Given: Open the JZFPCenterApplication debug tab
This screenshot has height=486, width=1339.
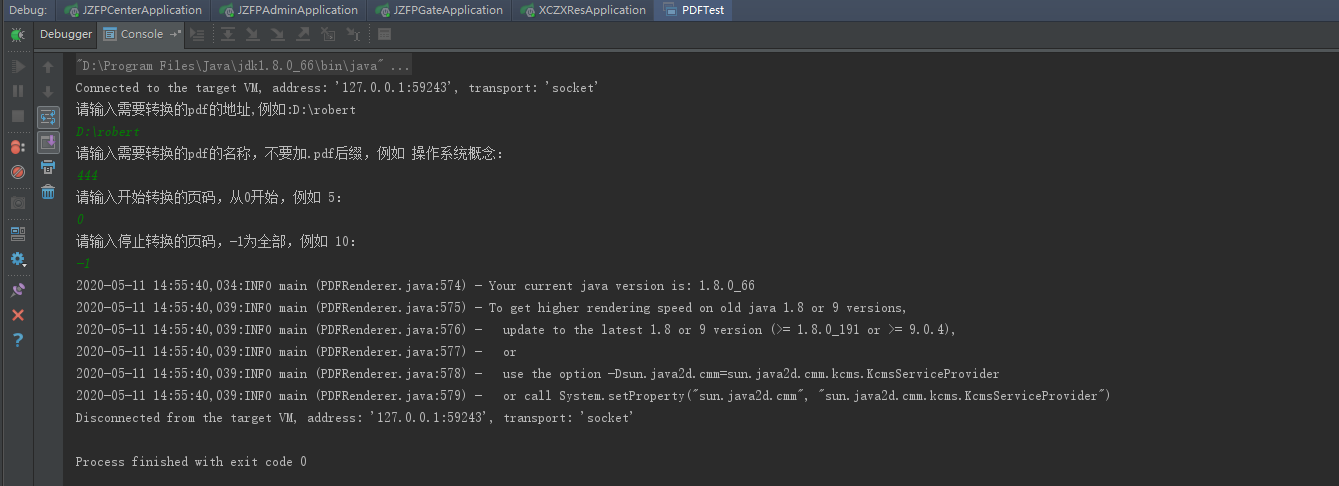Looking at the screenshot, I should tap(133, 10).
